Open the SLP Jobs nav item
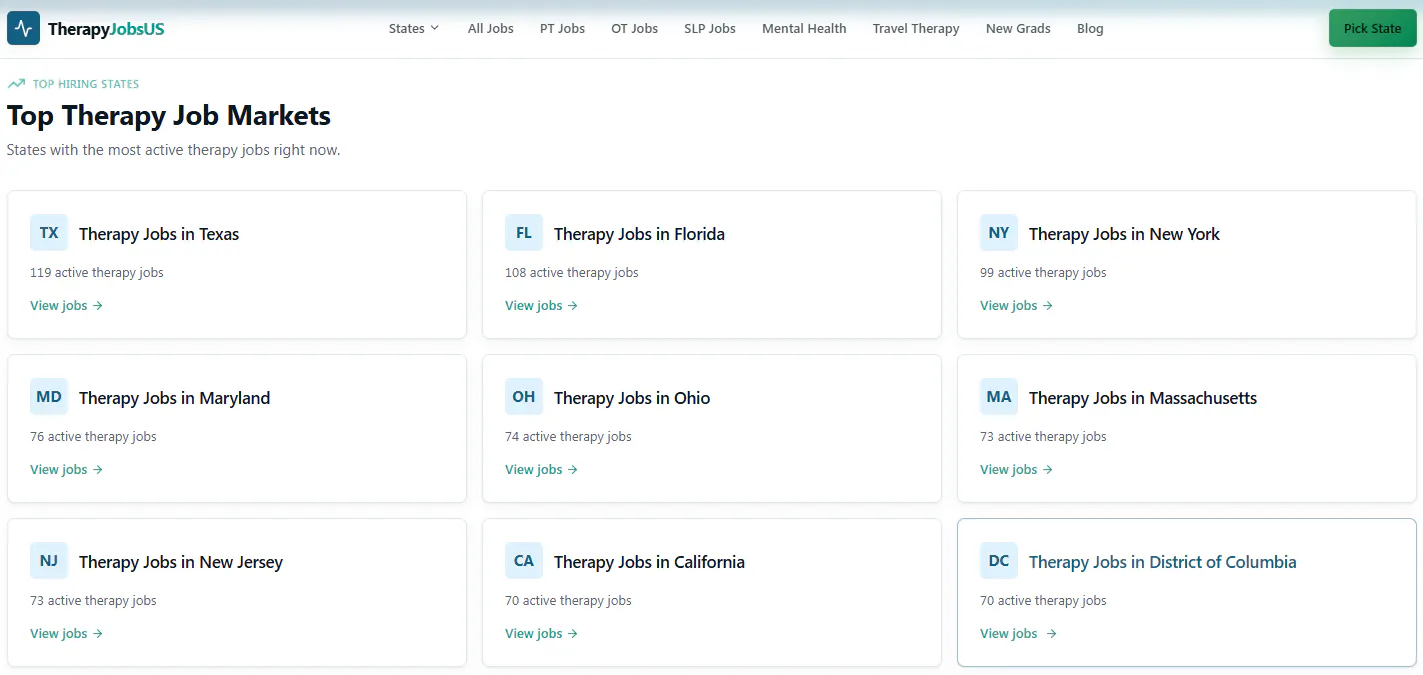The height and width of the screenshot is (675, 1423). coord(710,28)
